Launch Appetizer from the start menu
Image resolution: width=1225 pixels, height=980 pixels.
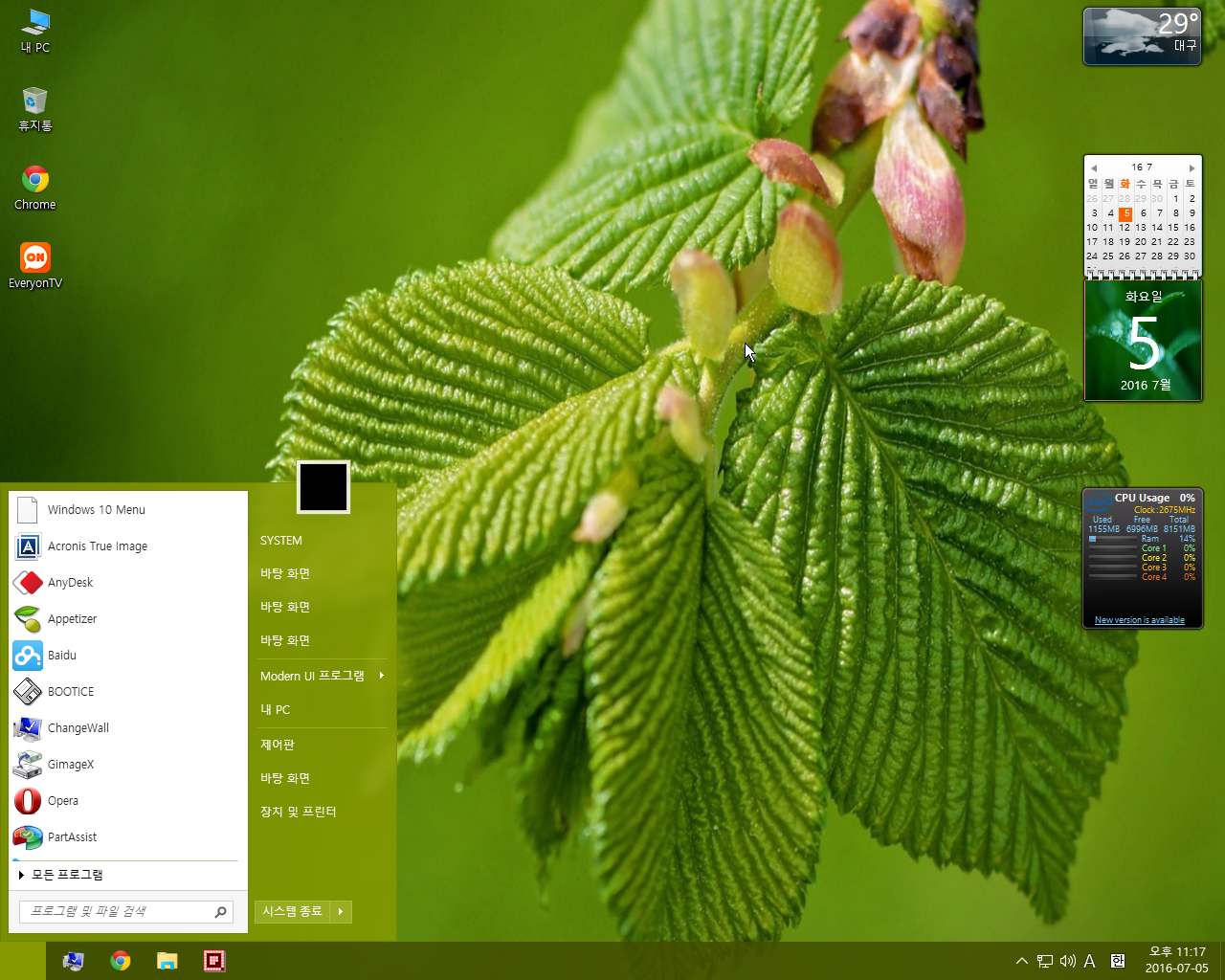click(x=128, y=619)
